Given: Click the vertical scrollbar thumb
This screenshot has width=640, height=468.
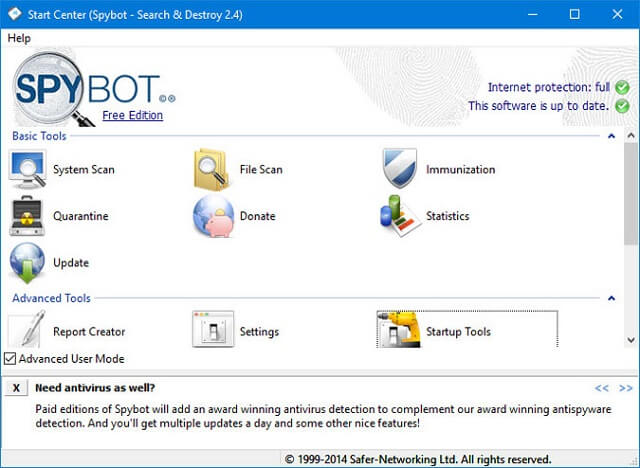Looking at the screenshot, I should [631, 194].
